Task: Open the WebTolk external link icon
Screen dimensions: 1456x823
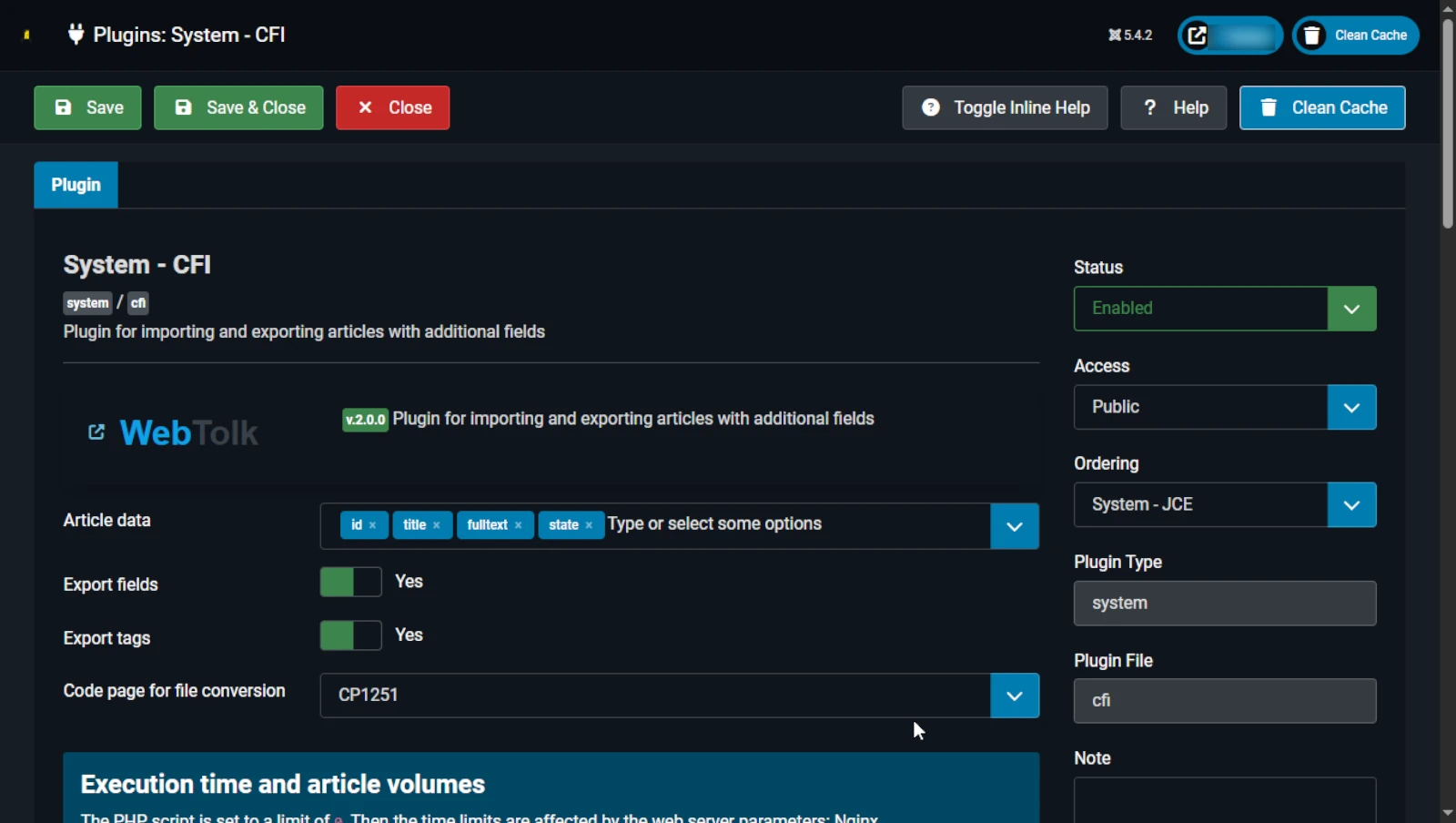Action: point(96,432)
